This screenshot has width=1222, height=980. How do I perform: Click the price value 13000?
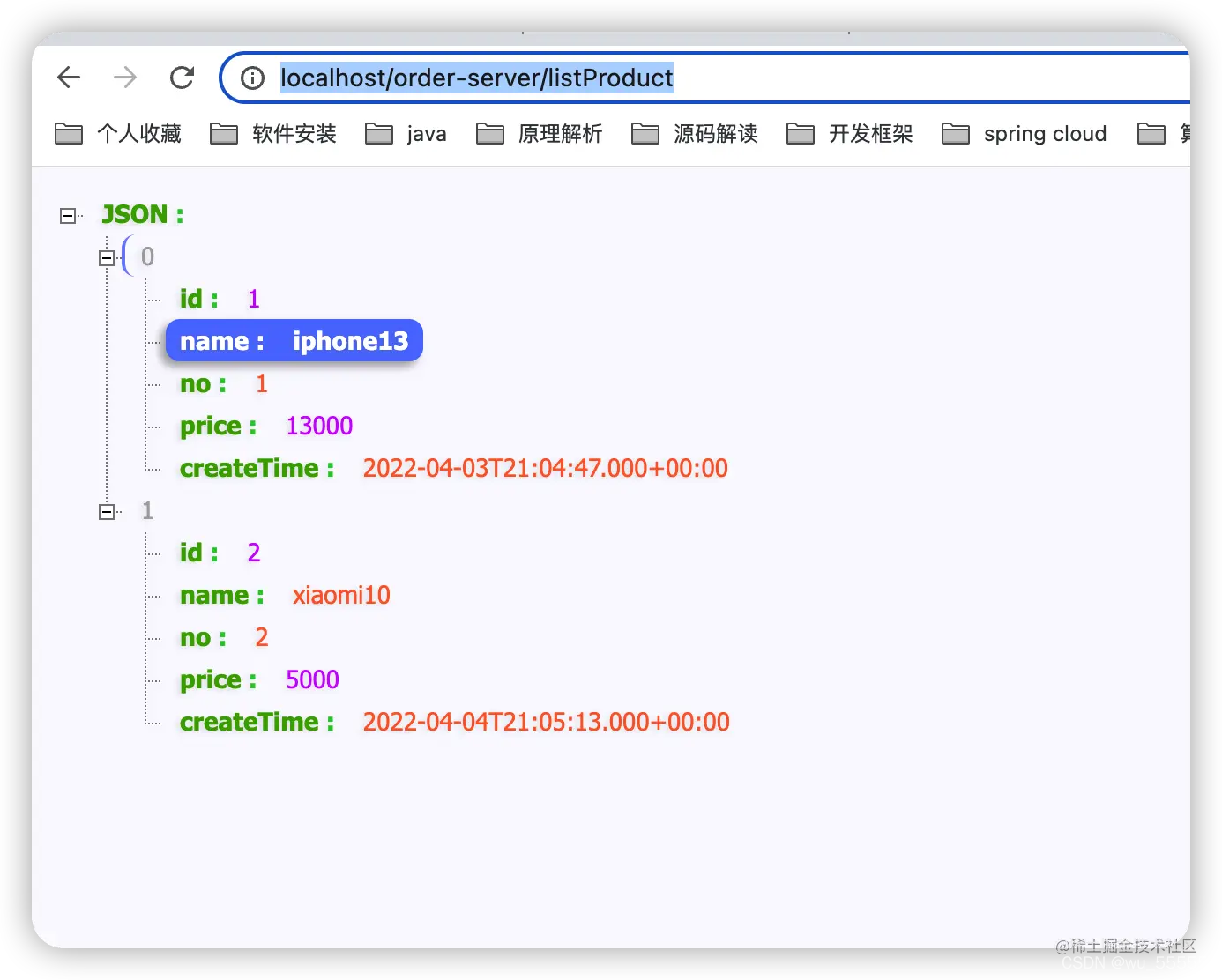click(x=319, y=427)
